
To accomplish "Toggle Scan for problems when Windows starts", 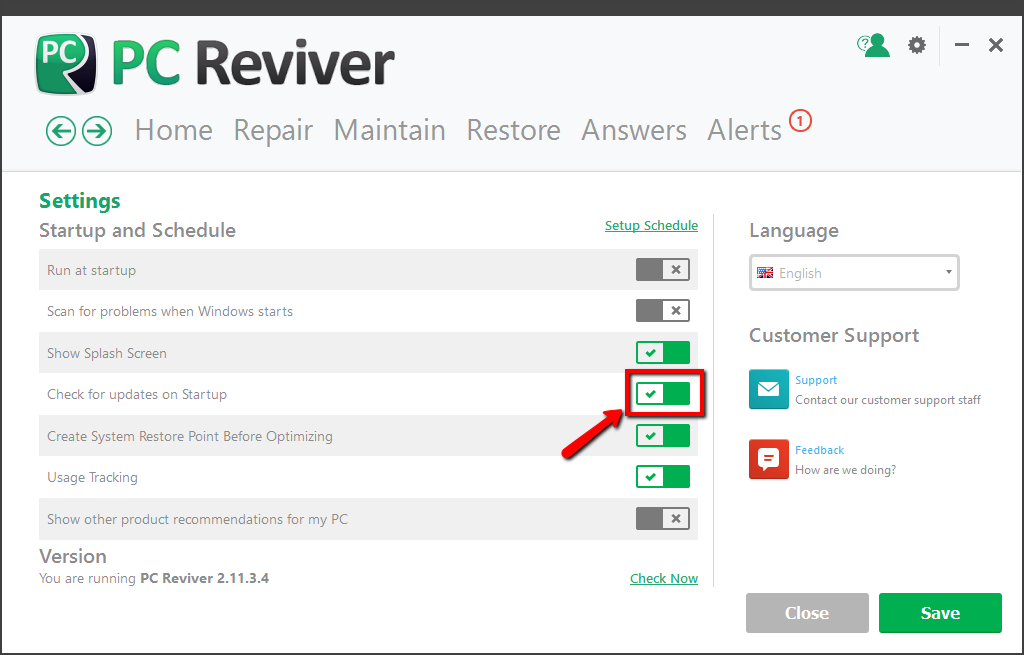I will pos(663,311).
